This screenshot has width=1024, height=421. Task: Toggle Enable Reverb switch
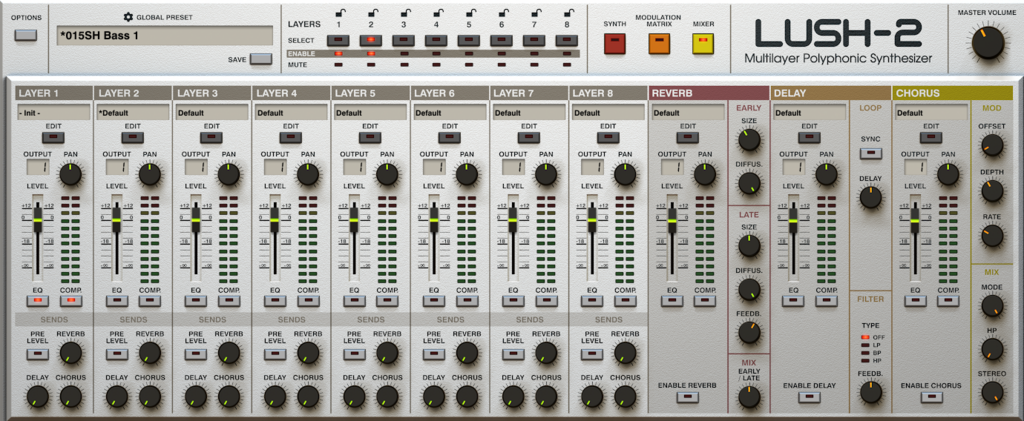[687, 397]
